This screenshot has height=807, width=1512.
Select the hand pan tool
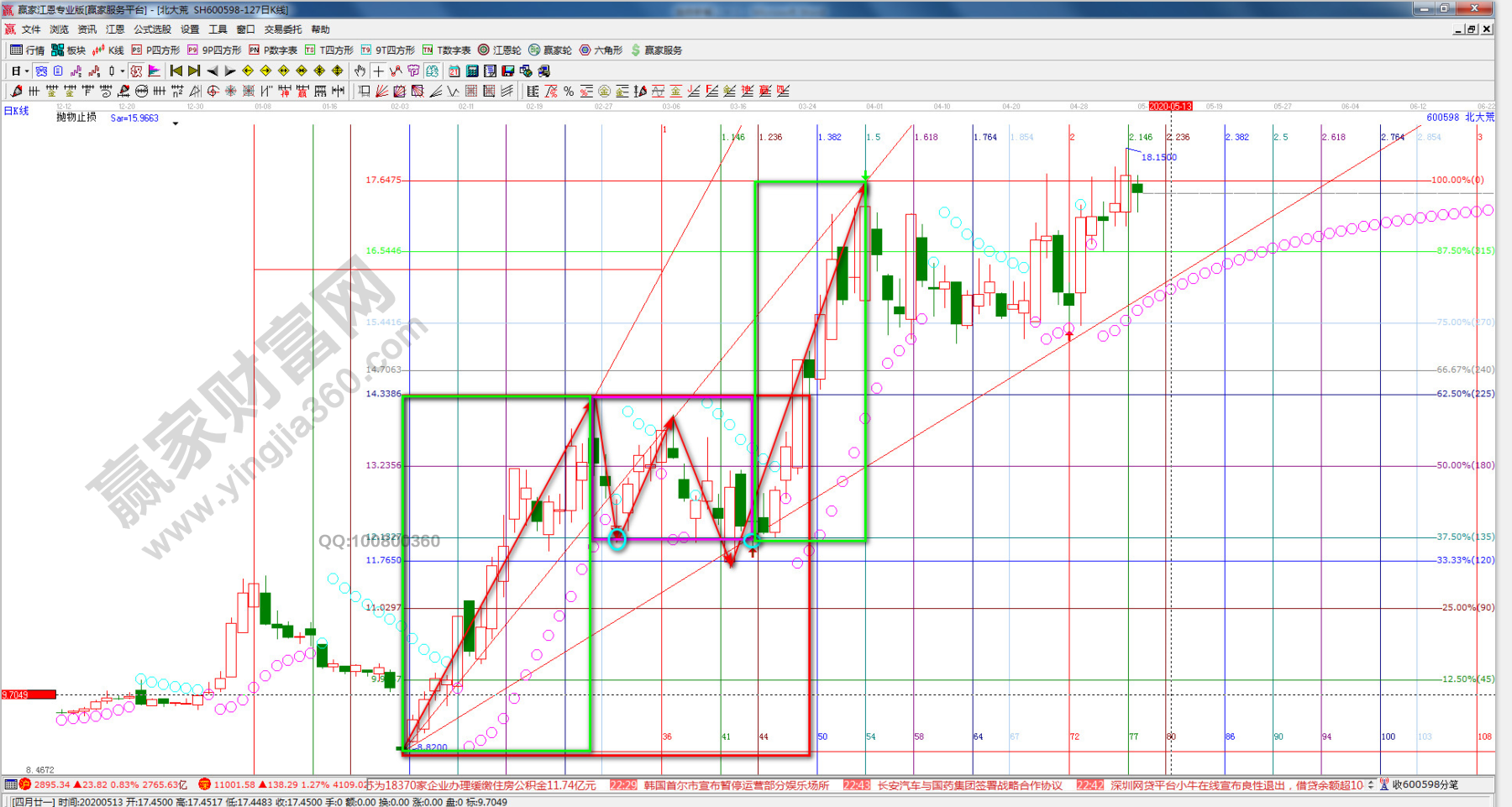(x=360, y=71)
